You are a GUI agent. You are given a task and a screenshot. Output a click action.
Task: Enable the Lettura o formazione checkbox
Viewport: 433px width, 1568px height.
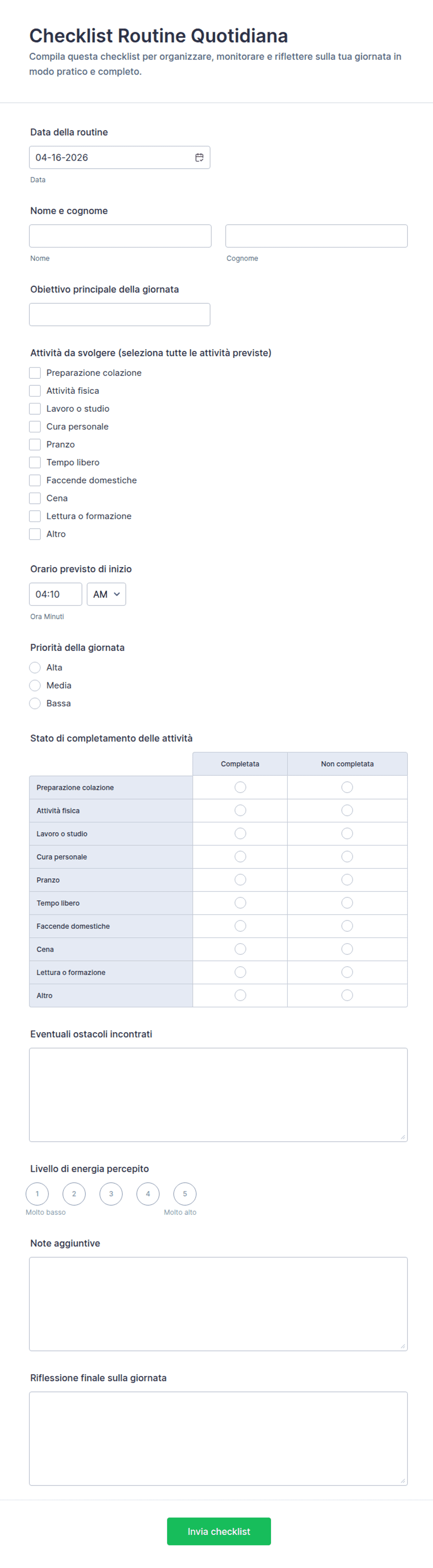pyautogui.click(x=35, y=516)
